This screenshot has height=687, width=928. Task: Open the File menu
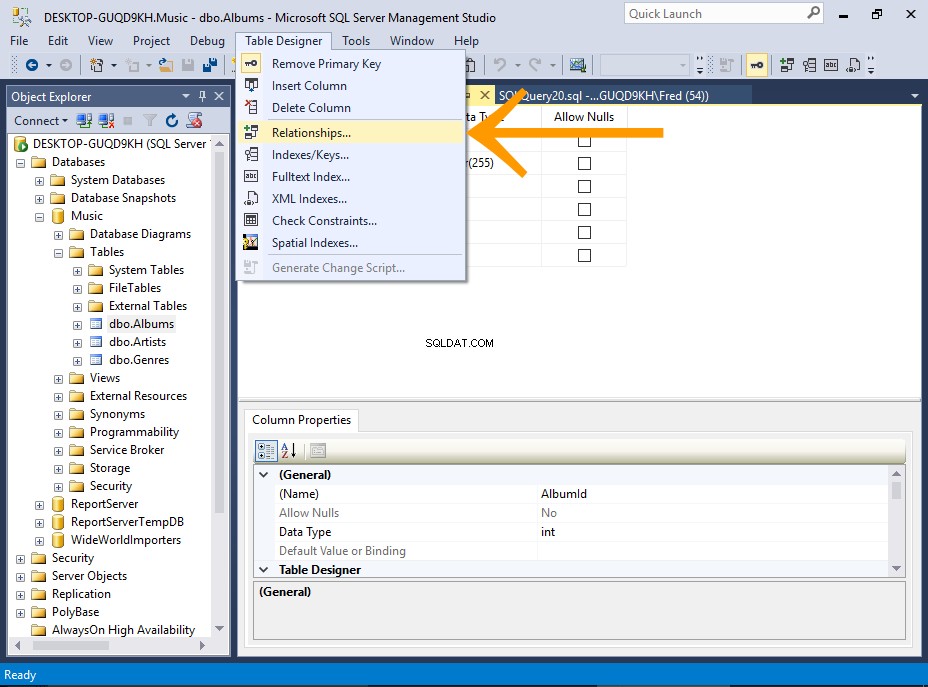tap(19, 41)
